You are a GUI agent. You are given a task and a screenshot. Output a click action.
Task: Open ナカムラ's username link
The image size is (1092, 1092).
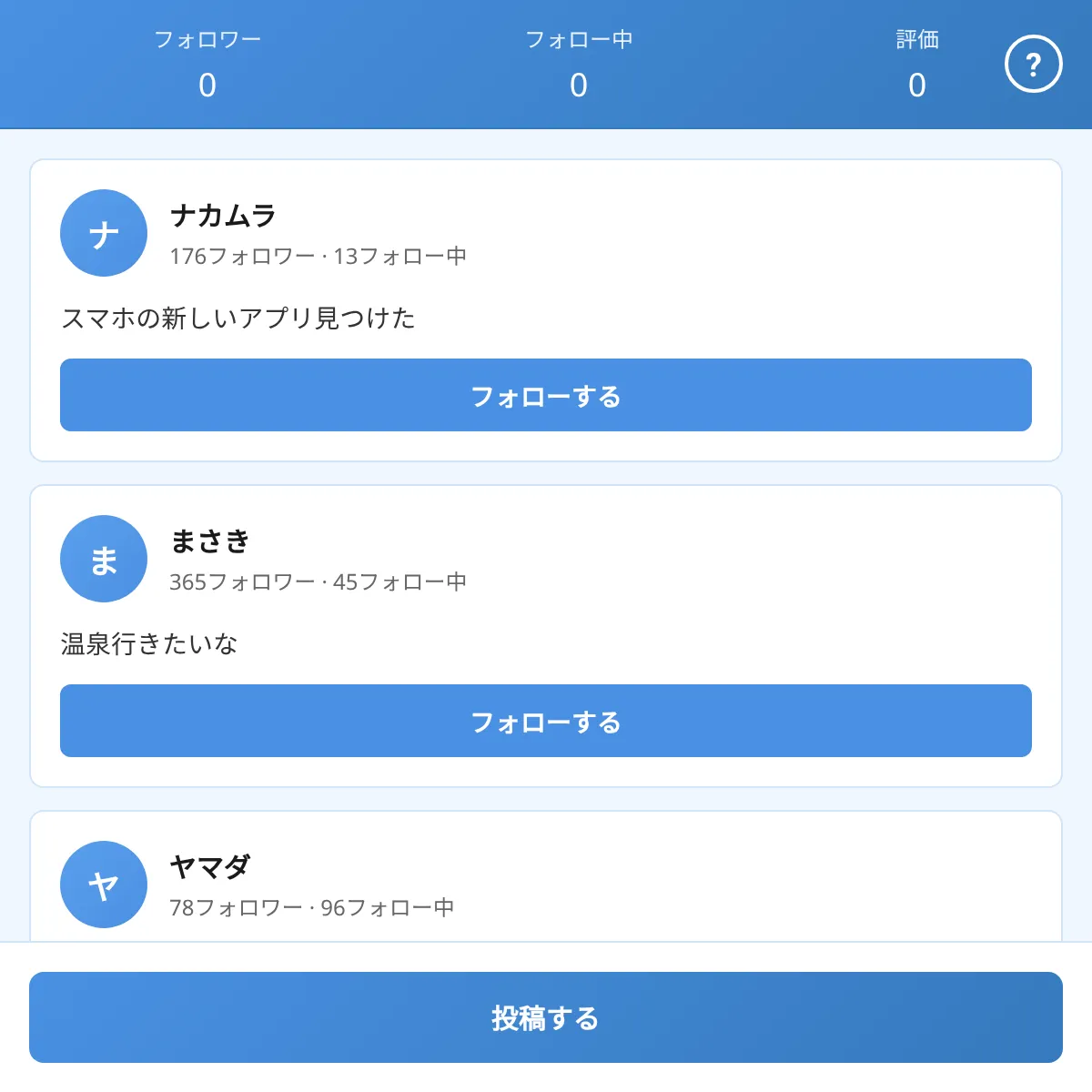tap(225, 217)
